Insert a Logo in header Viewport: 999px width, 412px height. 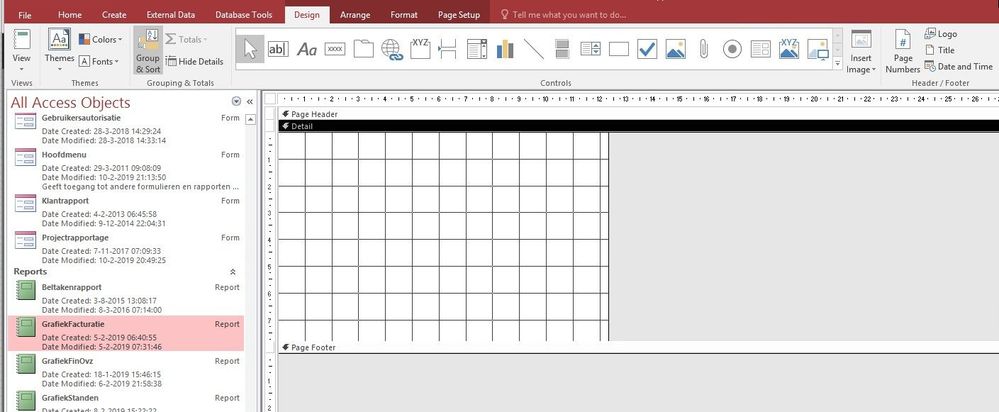click(x=940, y=34)
